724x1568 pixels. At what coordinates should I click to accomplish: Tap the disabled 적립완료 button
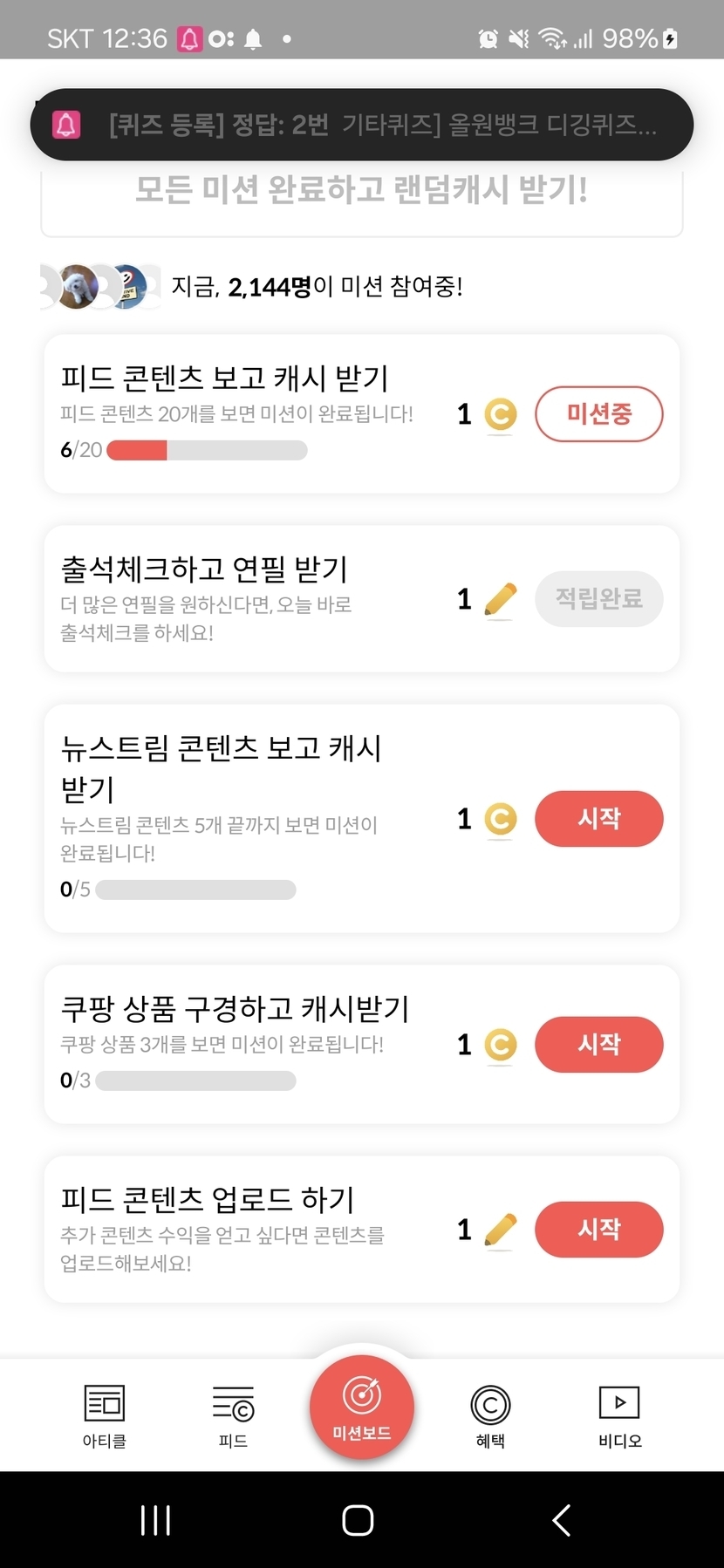click(x=598, y=600)
